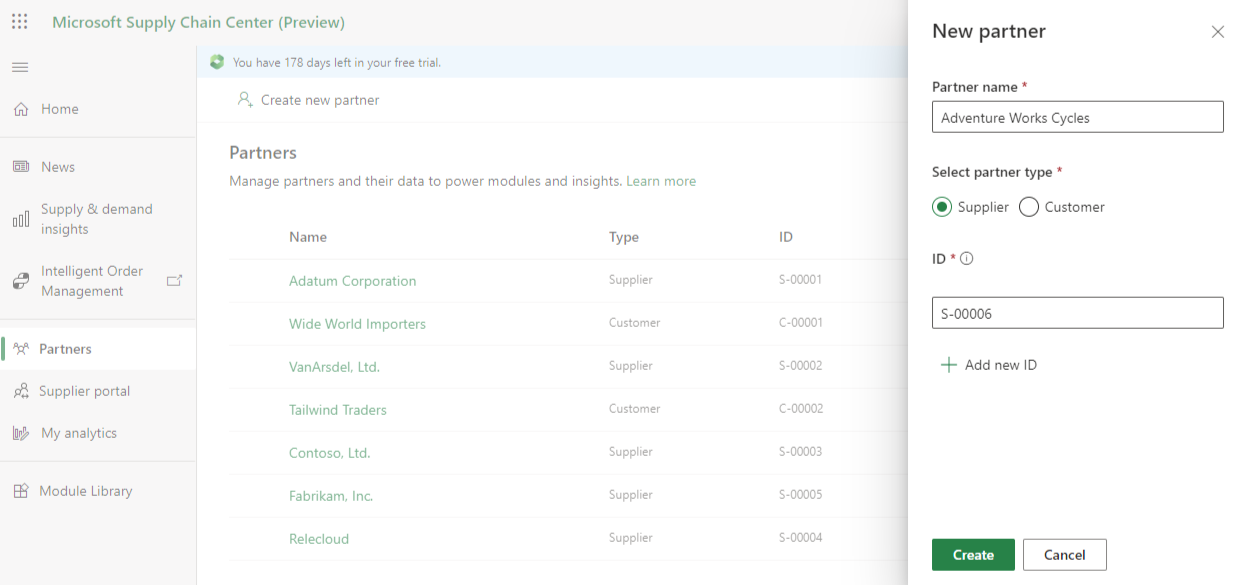This screenshot has height=585, width=1246.
Task: Click the Partners people icon
Action: pyautogui.click(x=21, y=349)
